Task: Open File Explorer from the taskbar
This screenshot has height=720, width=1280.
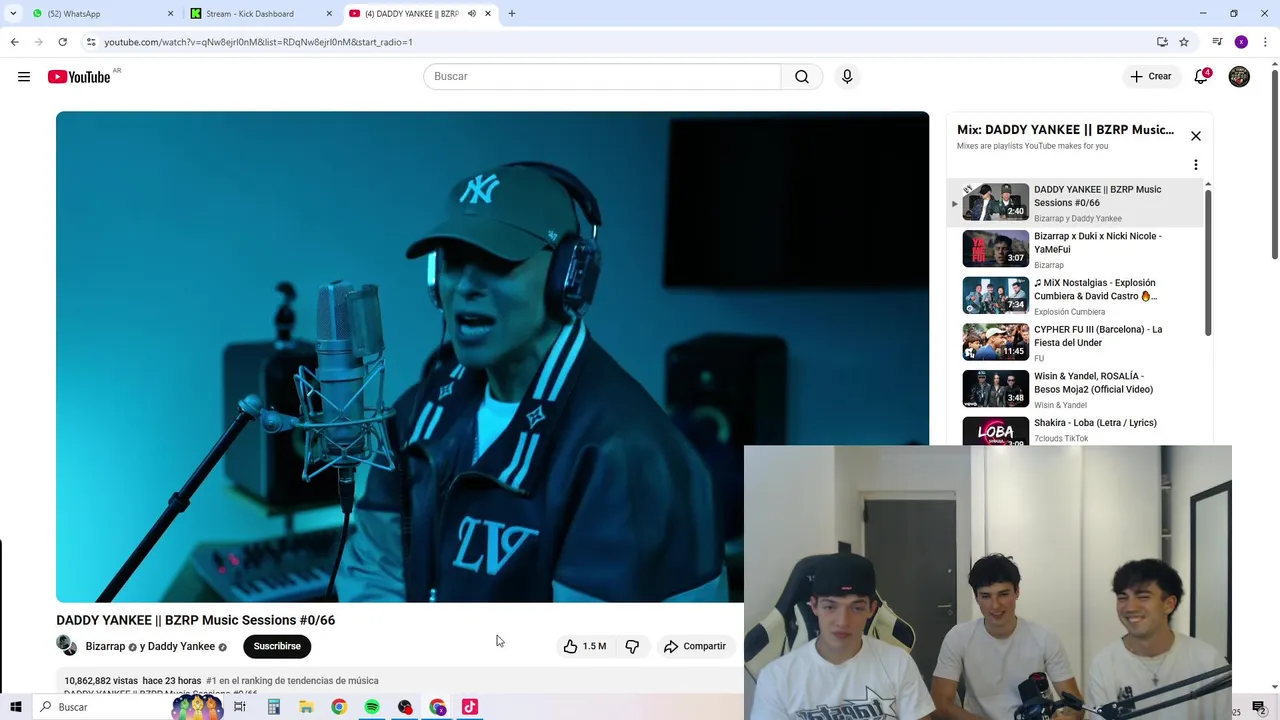Action: [x=306, y=707]
